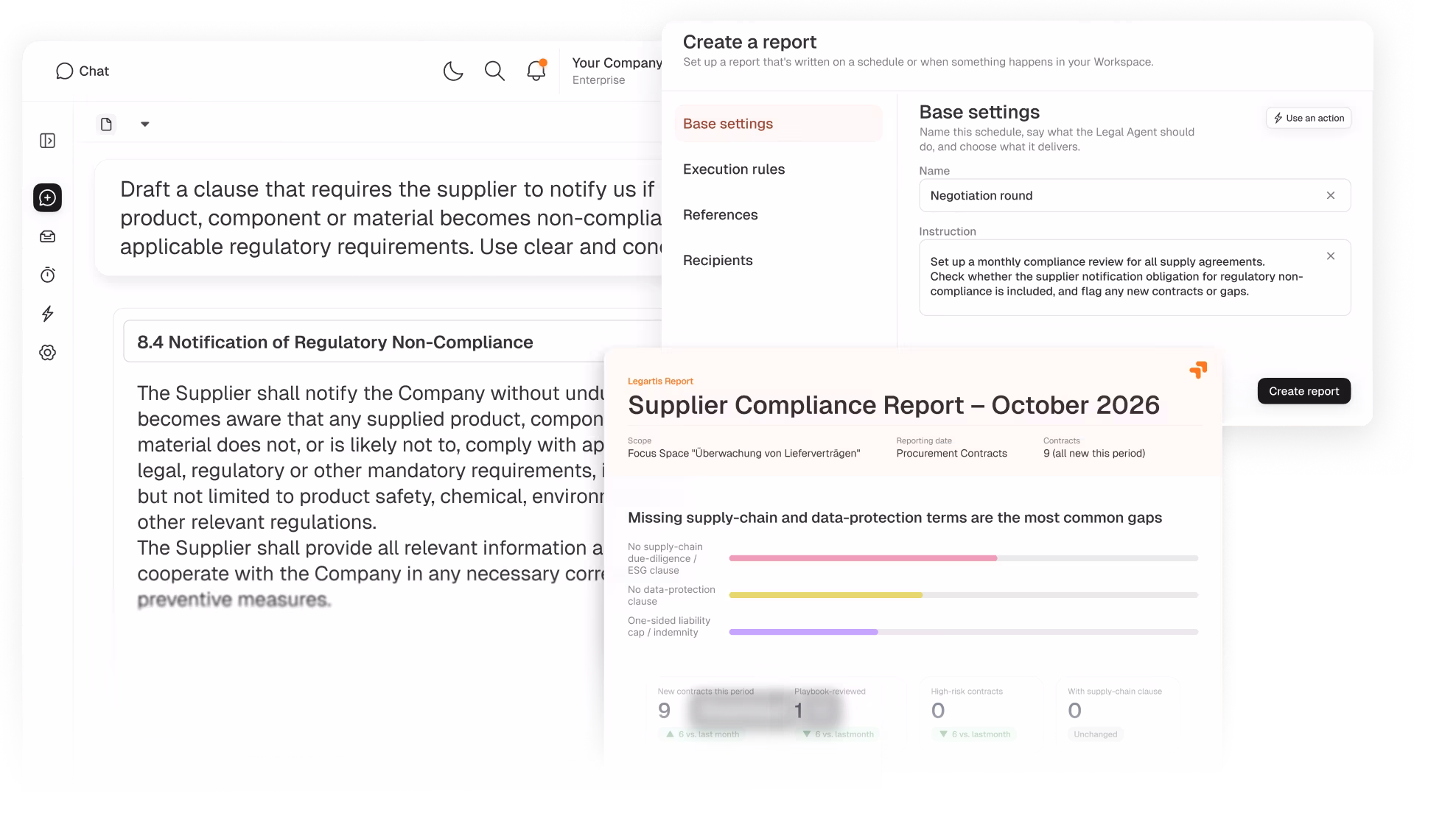Open search with the magnifier icon
This screenshot has width=1456, height=819.
[494, 71]
